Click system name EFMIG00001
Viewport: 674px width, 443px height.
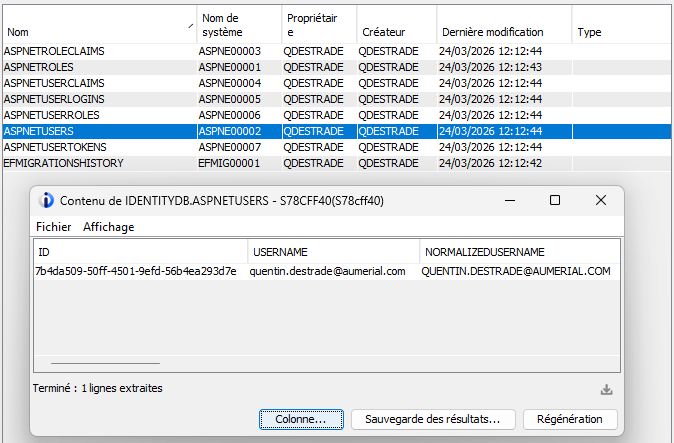229,163
